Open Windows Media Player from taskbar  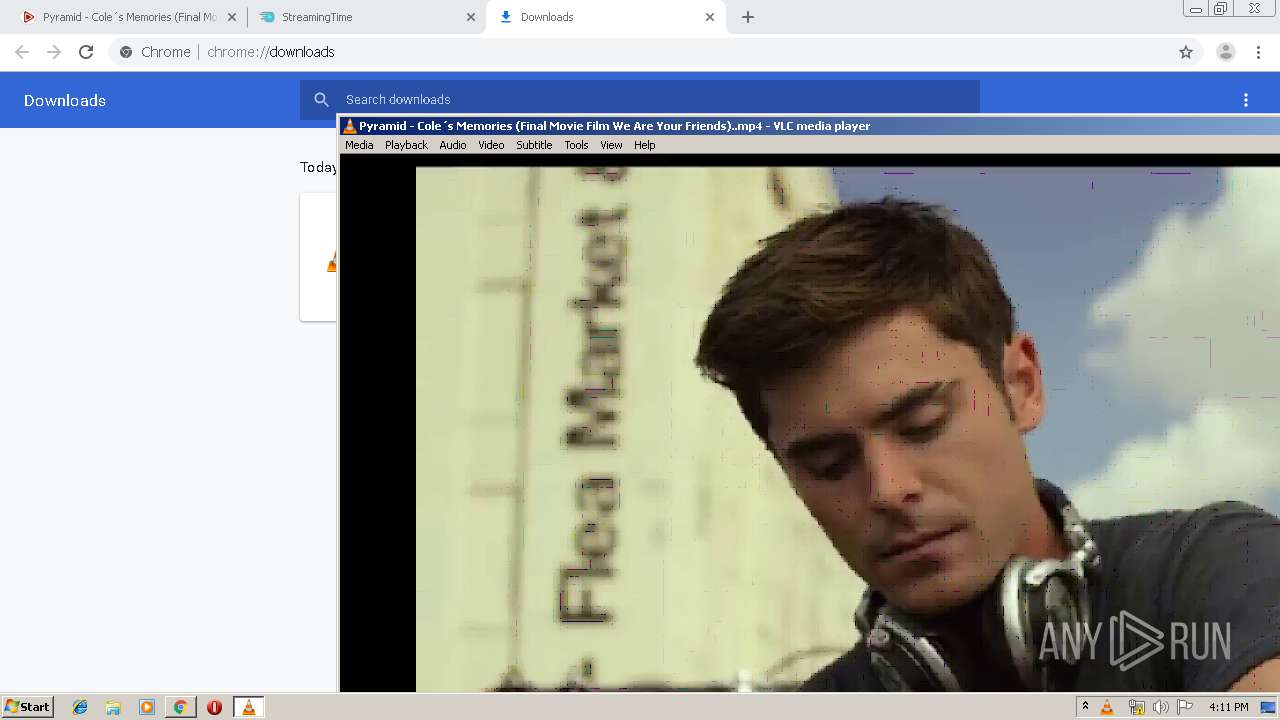[x=147, y=707]
